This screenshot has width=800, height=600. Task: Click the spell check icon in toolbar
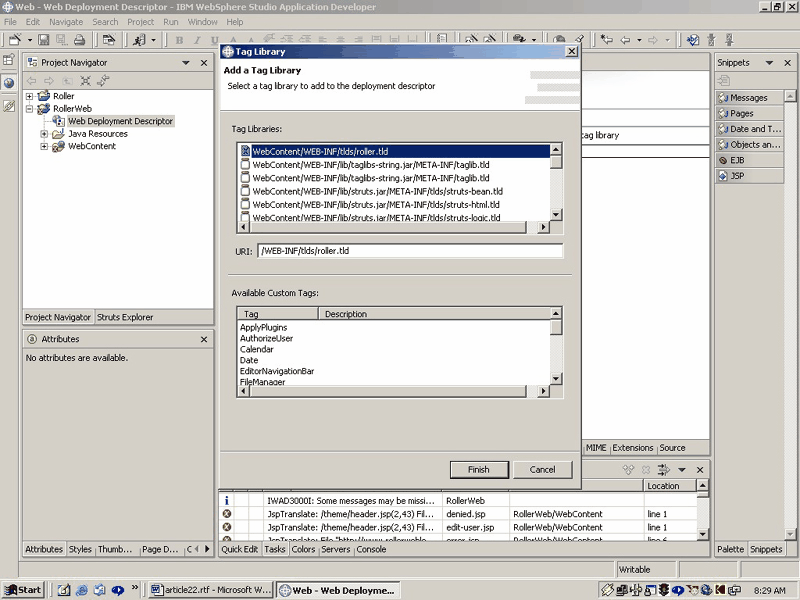tap(693, 40)
